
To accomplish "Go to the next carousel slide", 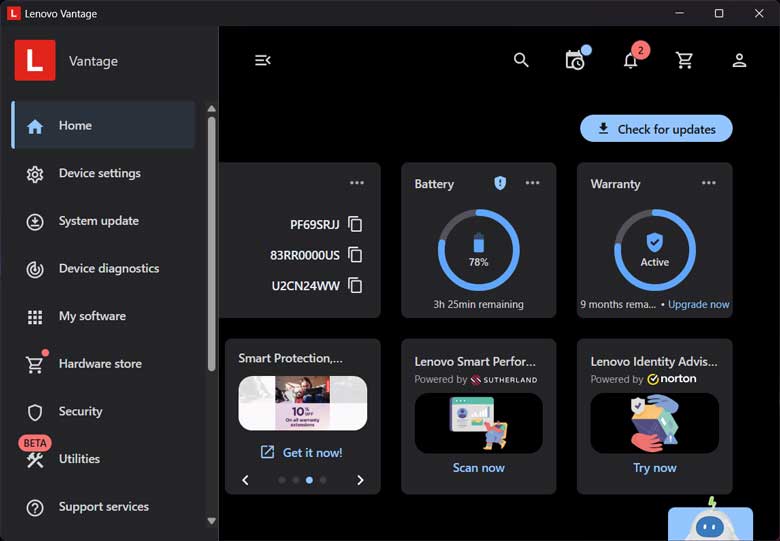I will pyautogui.click(x=360, y=480).
